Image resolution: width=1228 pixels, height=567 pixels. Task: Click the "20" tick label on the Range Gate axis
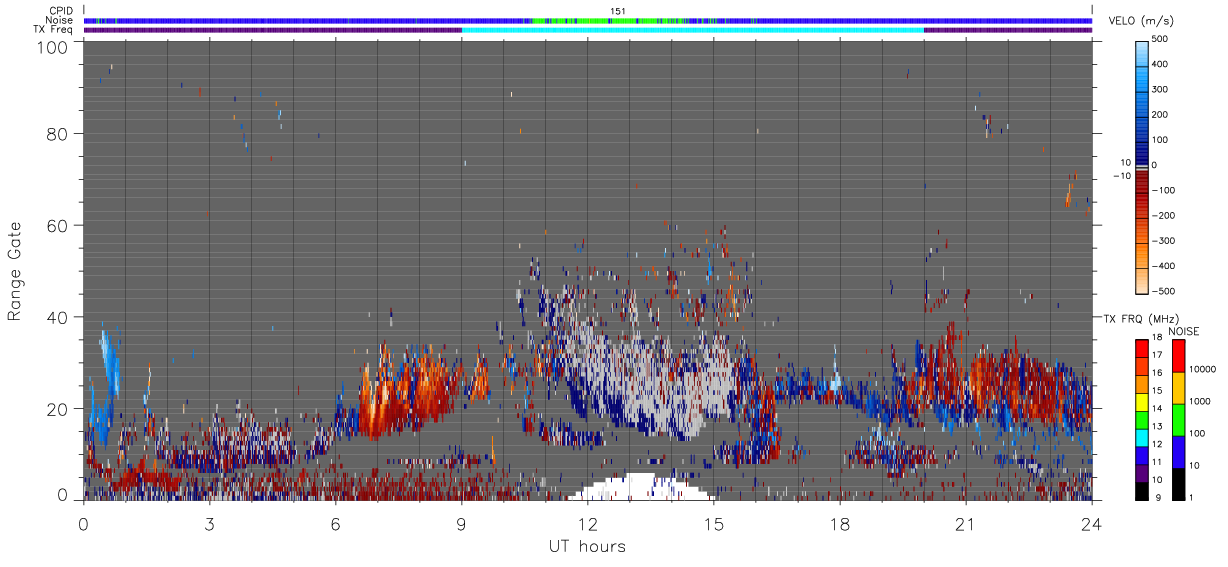coord(58,408)
